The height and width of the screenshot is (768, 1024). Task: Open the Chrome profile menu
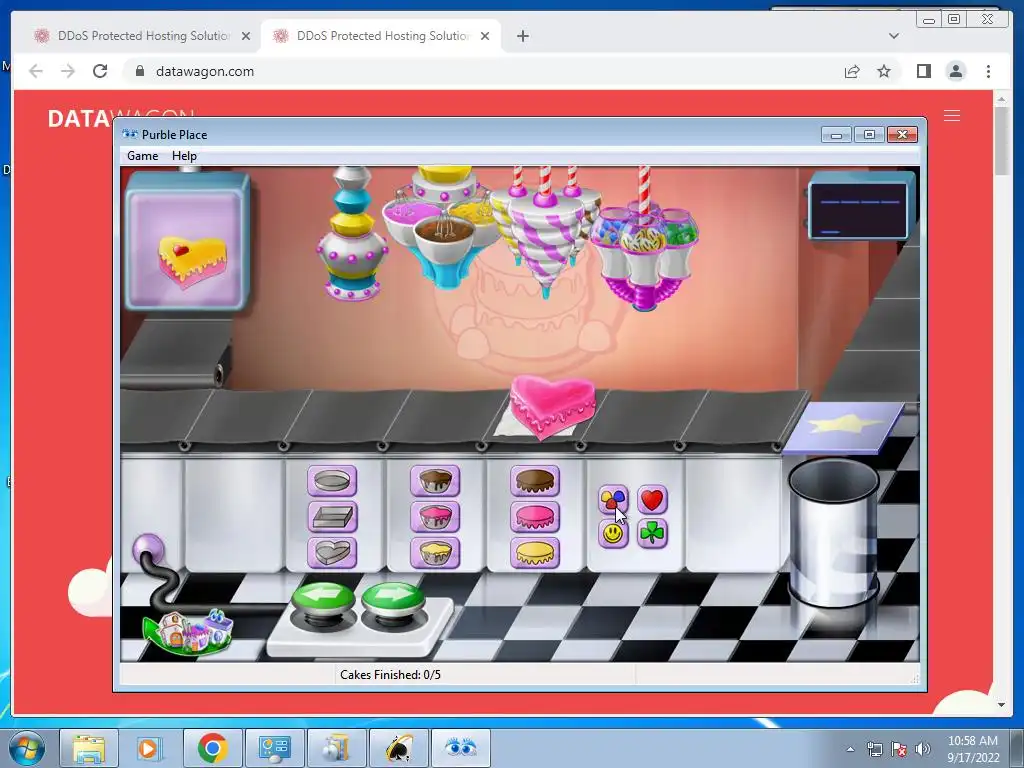tap(955, 71)
